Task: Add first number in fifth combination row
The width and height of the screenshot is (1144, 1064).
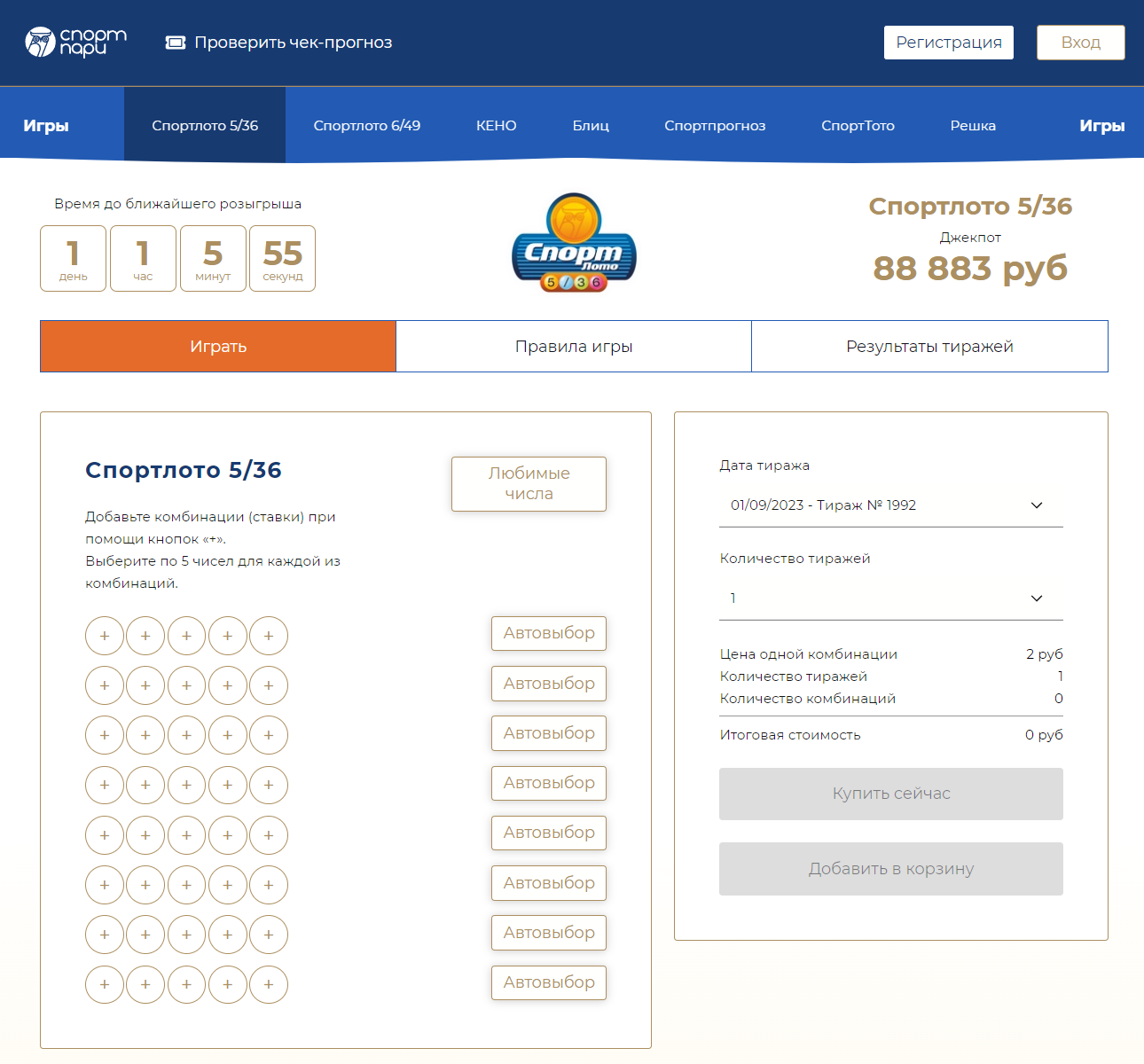Action: tap(105, 835)
